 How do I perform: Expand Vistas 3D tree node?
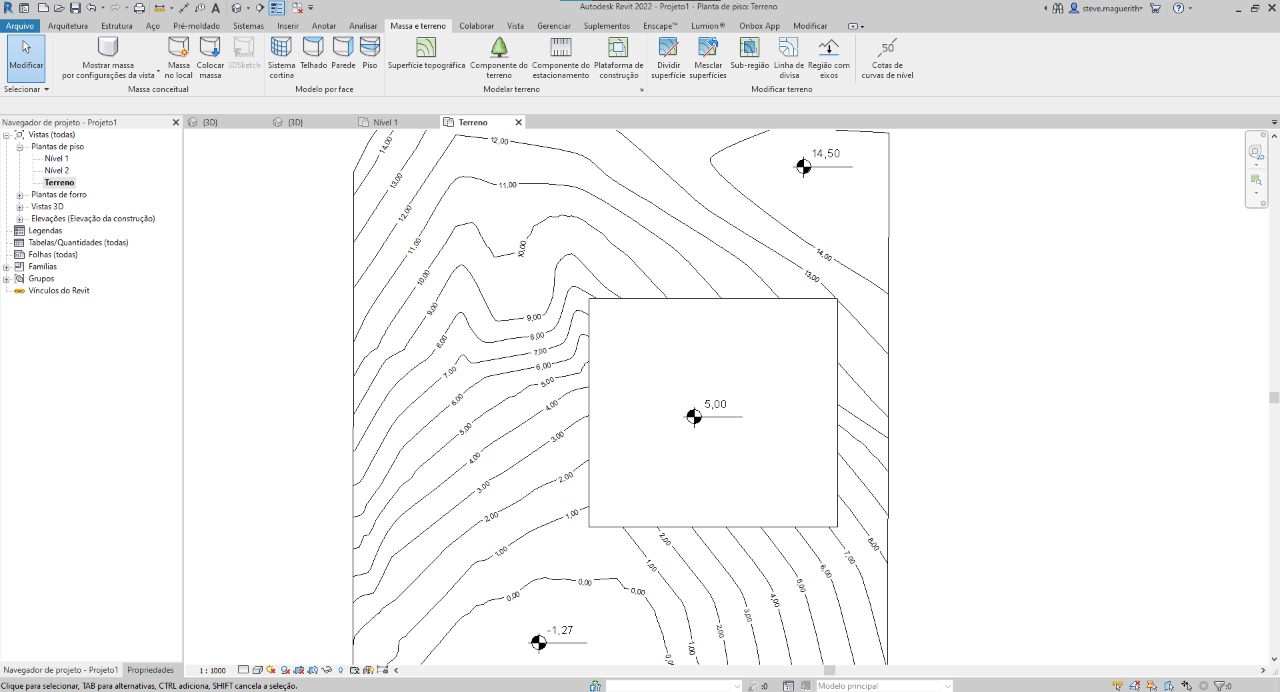click(x=19, y=207)
